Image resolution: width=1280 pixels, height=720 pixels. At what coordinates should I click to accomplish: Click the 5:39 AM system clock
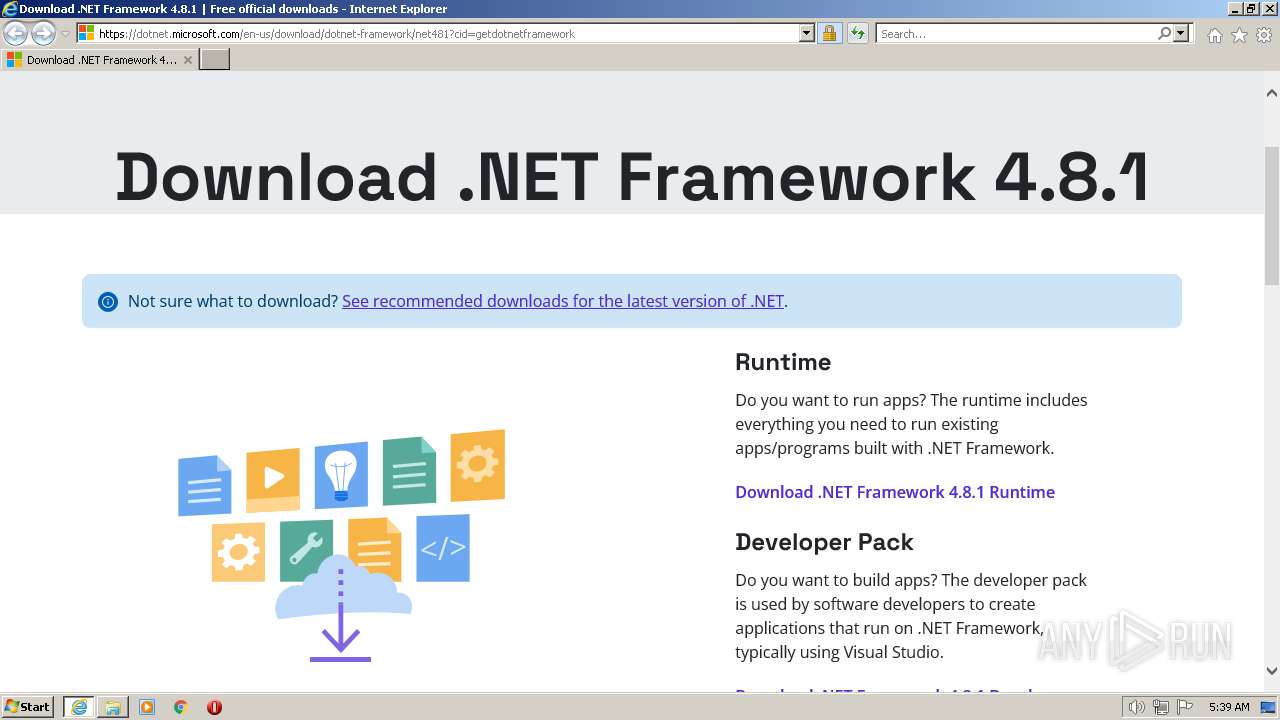[x=1229, y=707]
